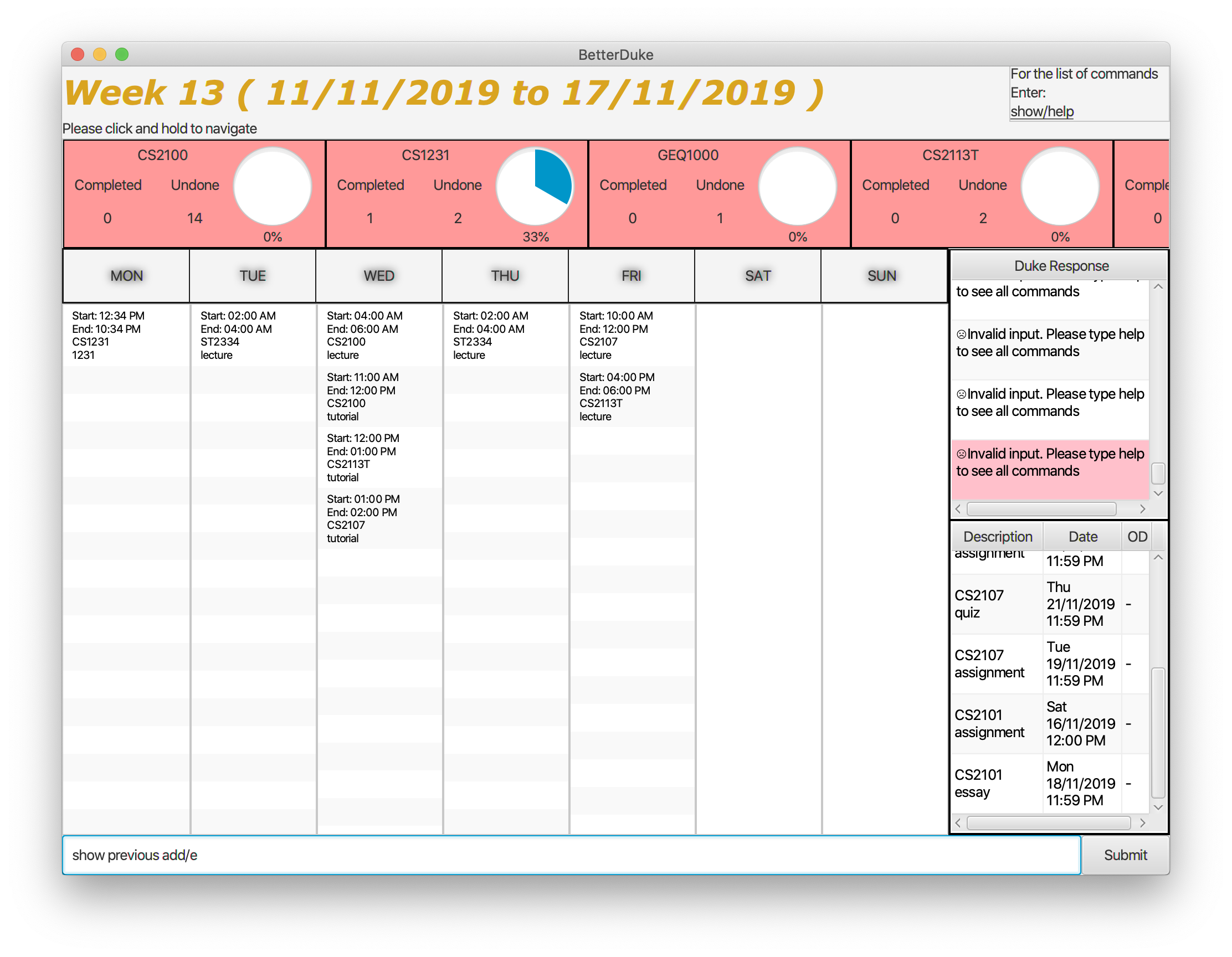1232x957 pixels.
Task: Click down arrow of deadline table scrollbar
Action: [x=1158, y=807]
